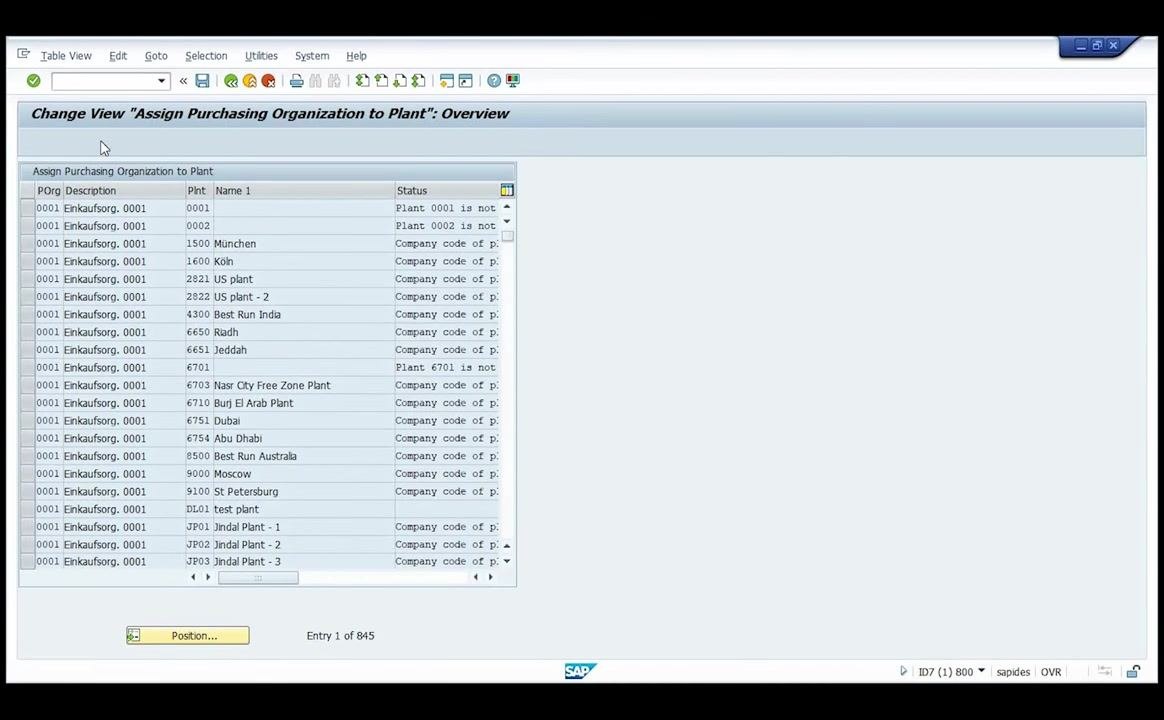Click the status bar lock icon
Screen dimensions: 1164x720
(x=1133, y=671)
